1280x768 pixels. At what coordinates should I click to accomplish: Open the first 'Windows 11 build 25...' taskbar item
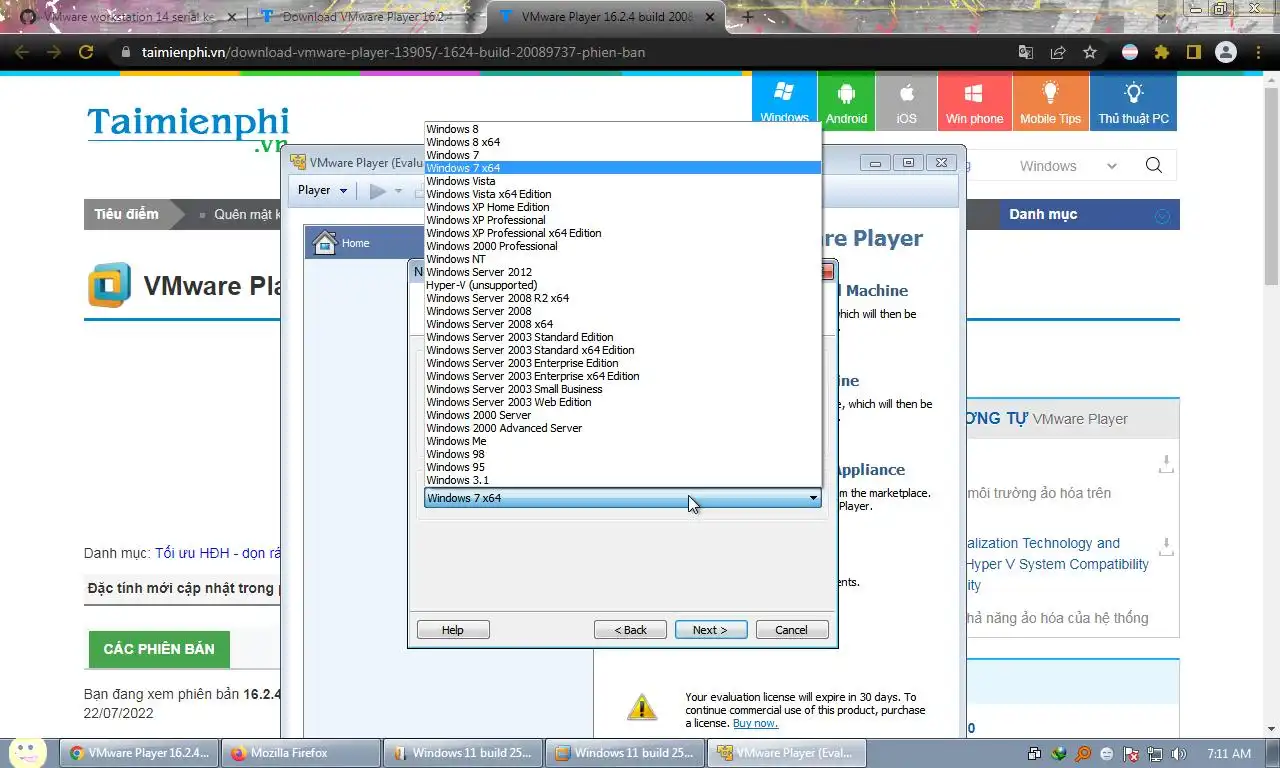(x=463, y=753)
